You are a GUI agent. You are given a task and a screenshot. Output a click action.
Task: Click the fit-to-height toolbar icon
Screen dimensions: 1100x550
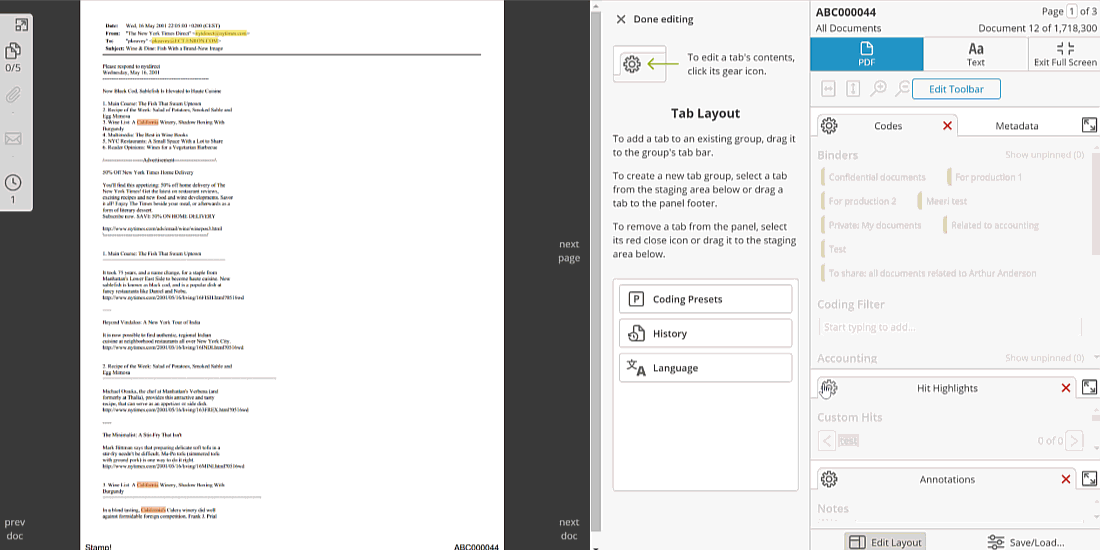853,89
